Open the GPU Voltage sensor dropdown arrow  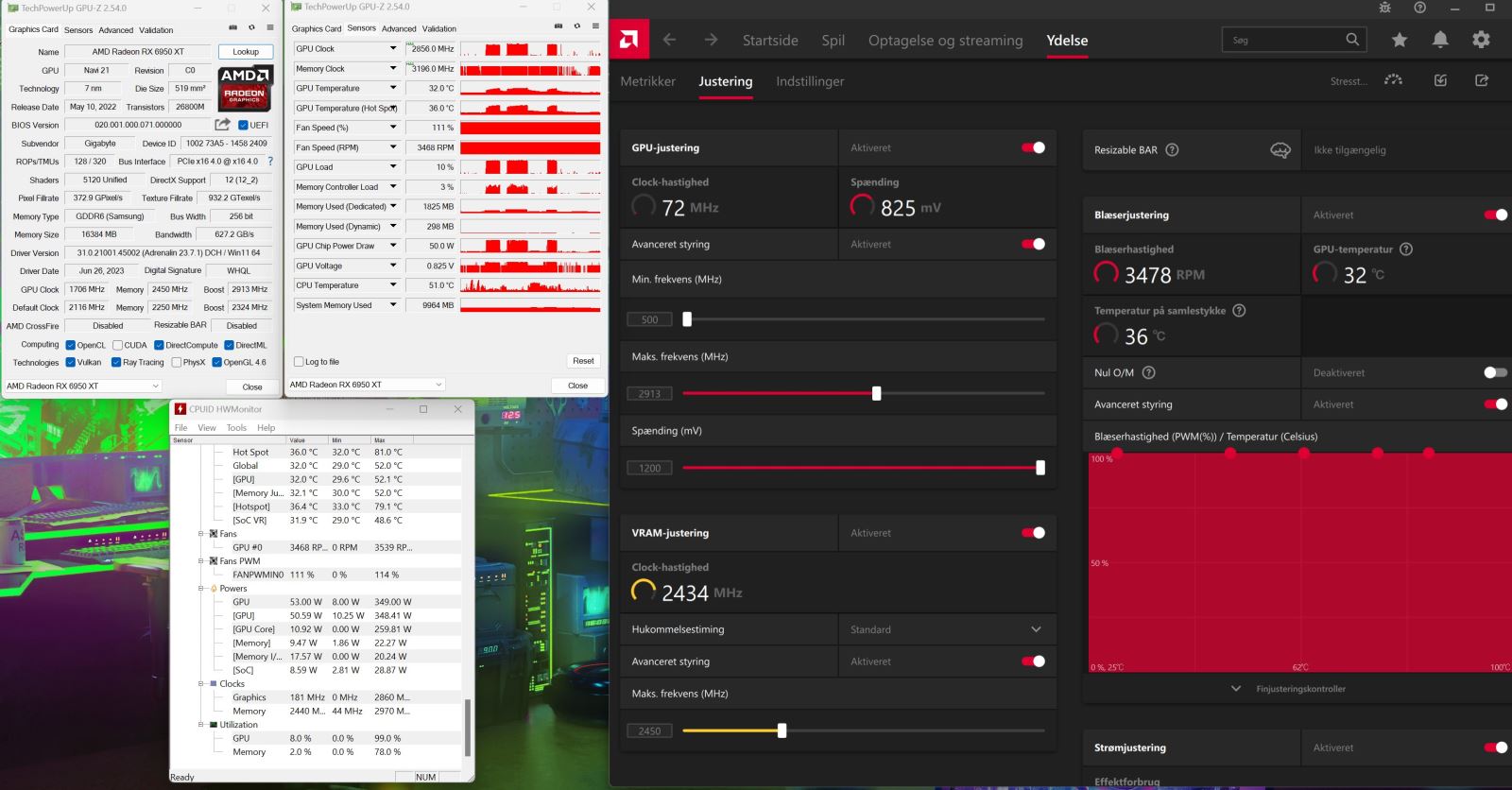[x=393, y=266]
